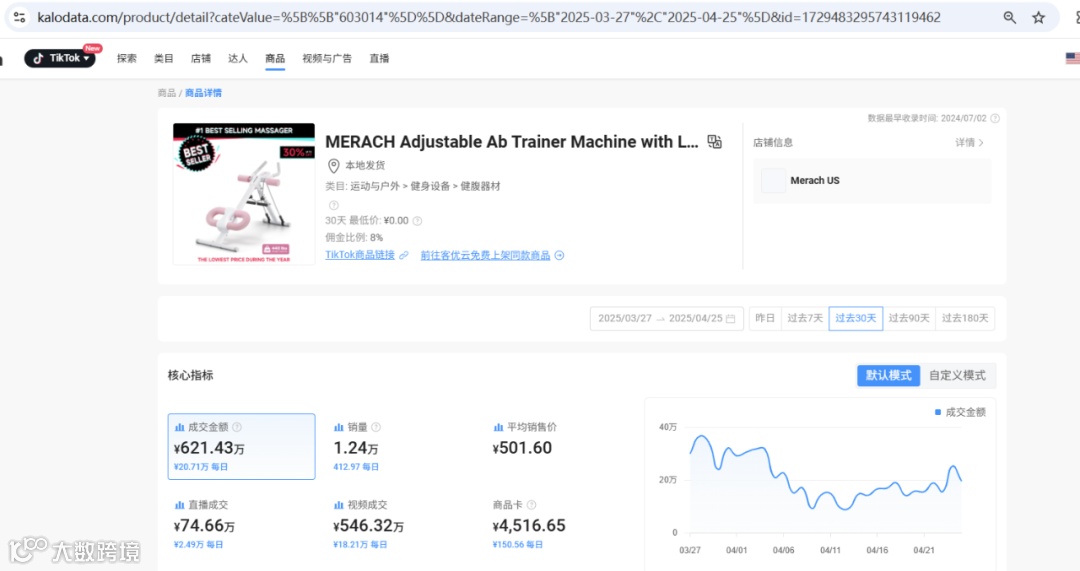Select the 视频成交 metric card
Image resolution: width=1080 pixels, height=571 pixels.
pos(401,524)
